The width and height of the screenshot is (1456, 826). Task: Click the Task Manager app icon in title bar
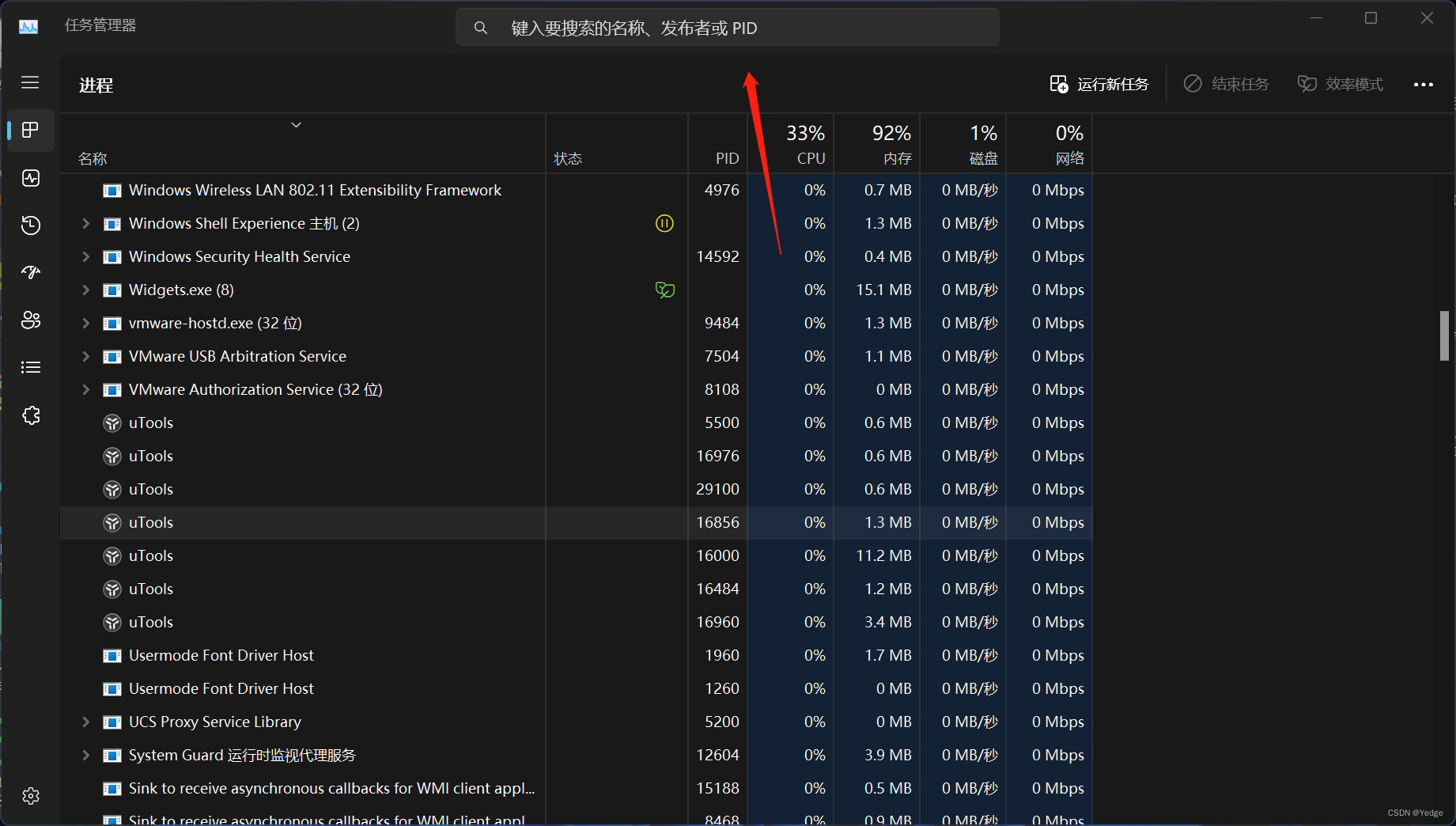(x=28, y=26)
